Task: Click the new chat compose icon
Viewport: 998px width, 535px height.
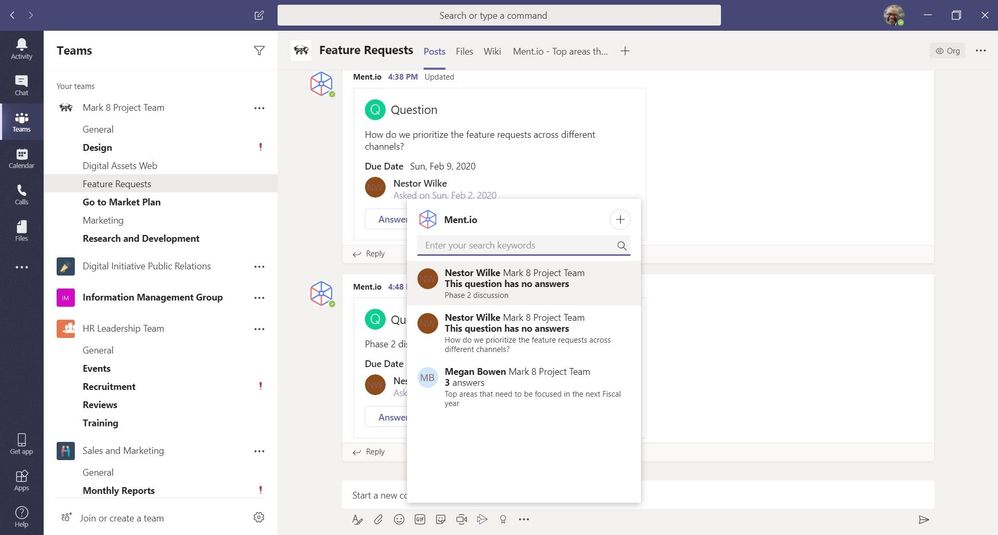Action: point(259,15)
